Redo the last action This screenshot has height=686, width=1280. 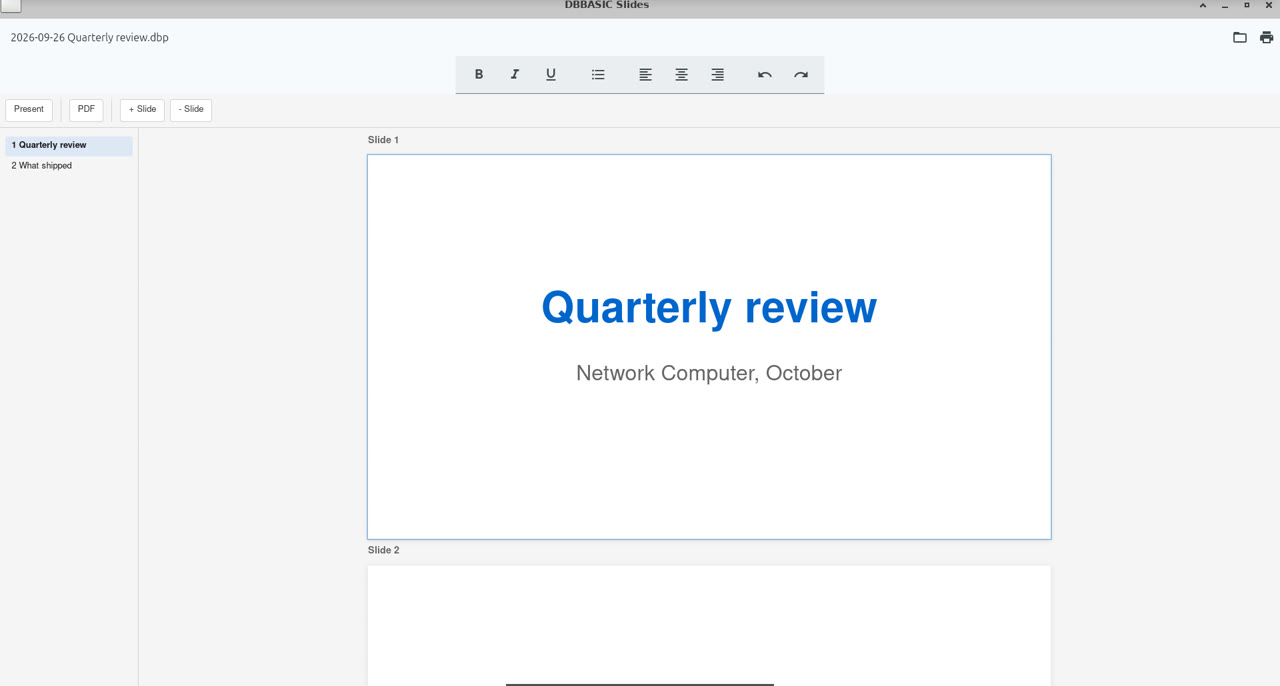pyautogui.click(x=801, y=74)
